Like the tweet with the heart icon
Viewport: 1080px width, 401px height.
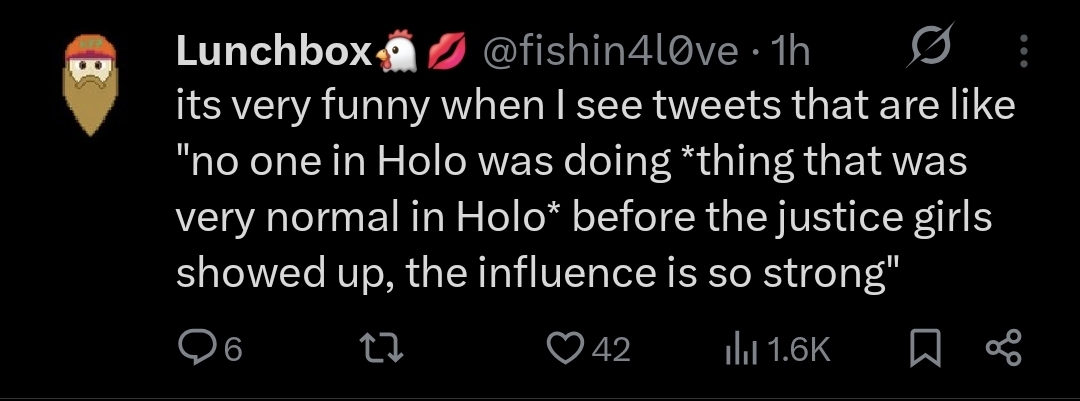coord(567,348)
